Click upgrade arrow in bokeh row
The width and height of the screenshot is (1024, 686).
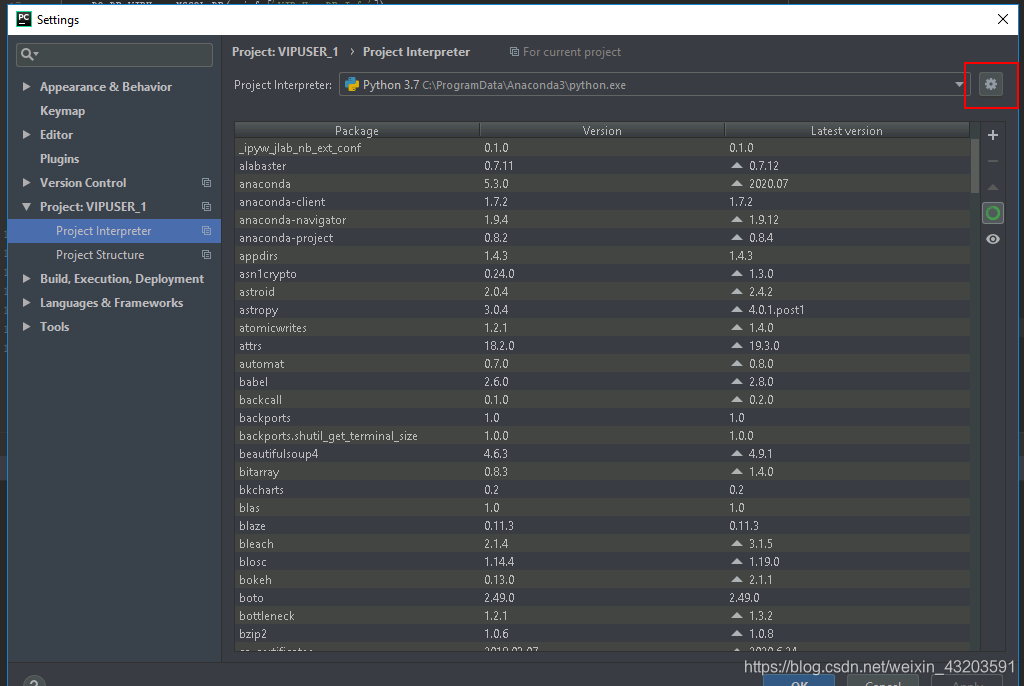[737, 580]
